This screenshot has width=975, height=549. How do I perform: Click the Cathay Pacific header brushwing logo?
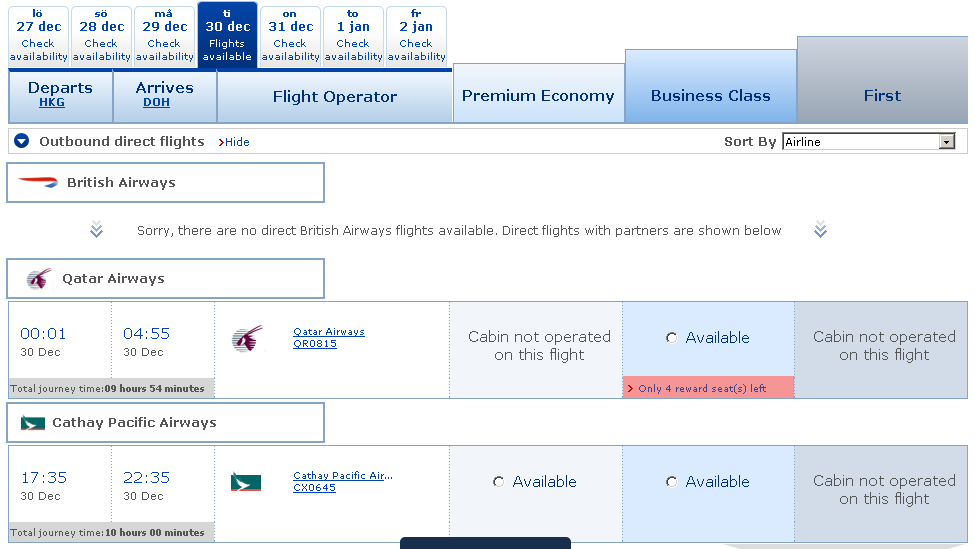[33, 423]
